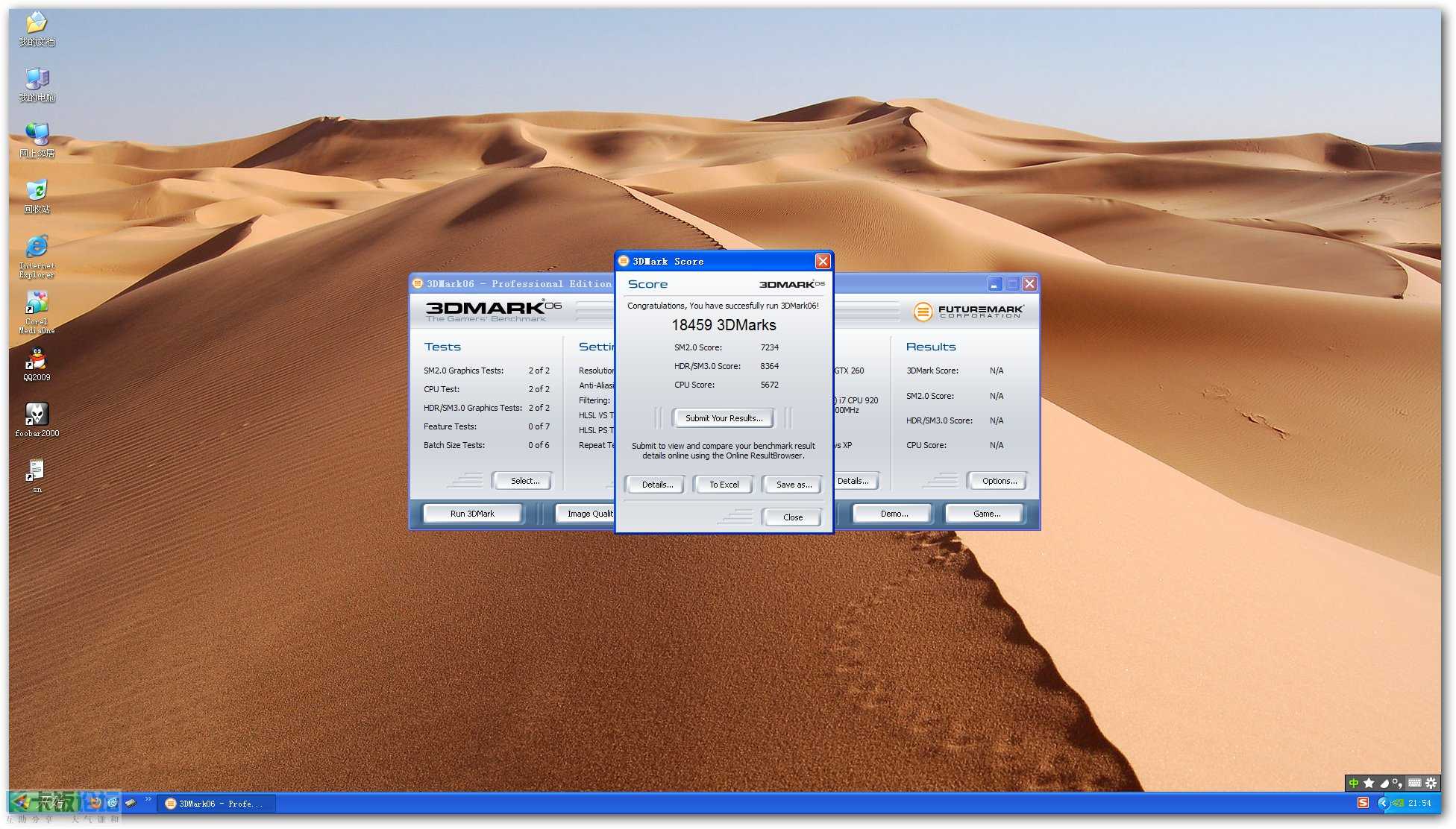The image size is (1456, 829).
Task: Open the sn file shortcut on desktop
Action: 37,476
